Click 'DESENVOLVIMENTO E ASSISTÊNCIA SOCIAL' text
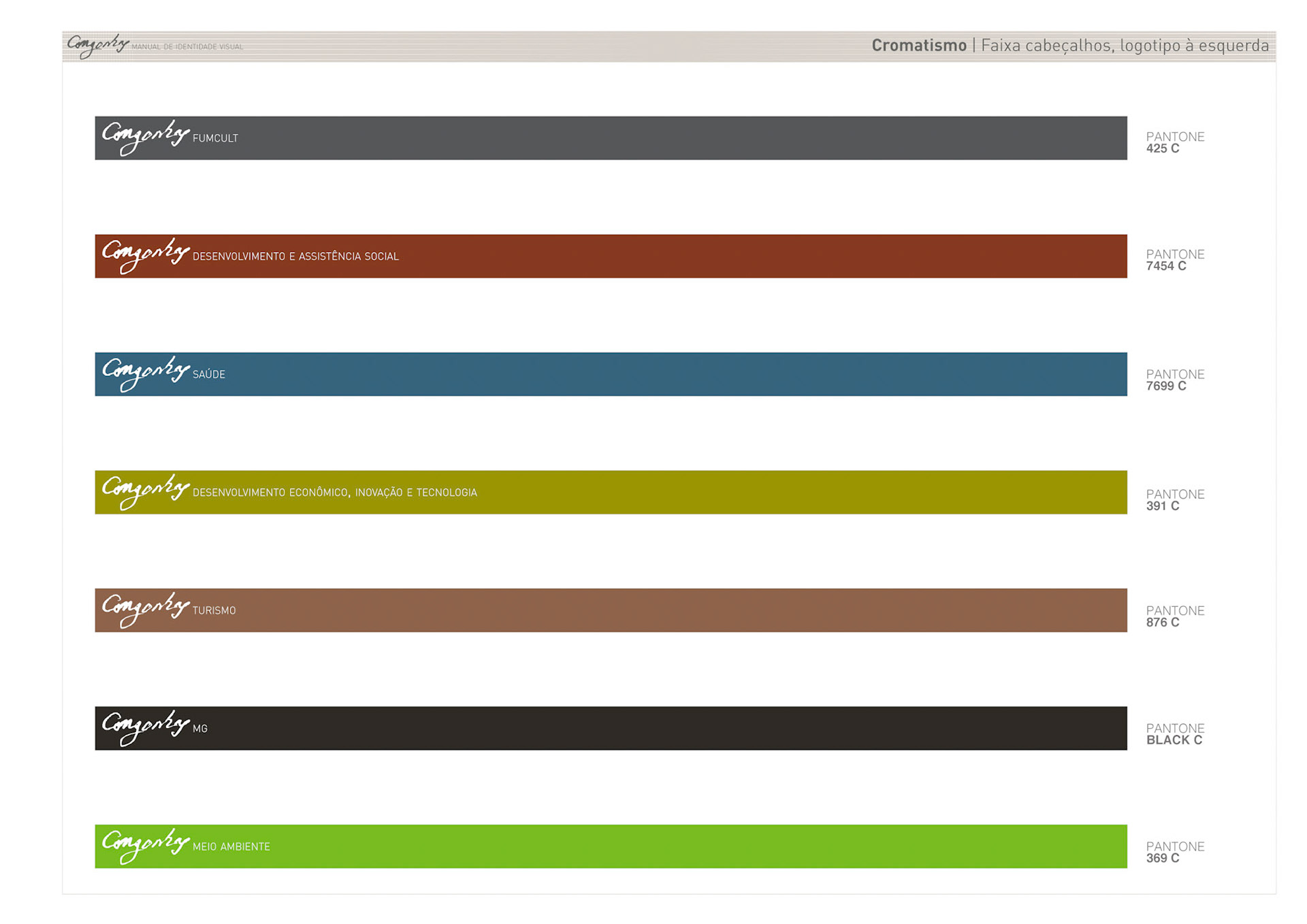Image resolution: width=1307 pixels, height=924 pixels. point(295,257)
